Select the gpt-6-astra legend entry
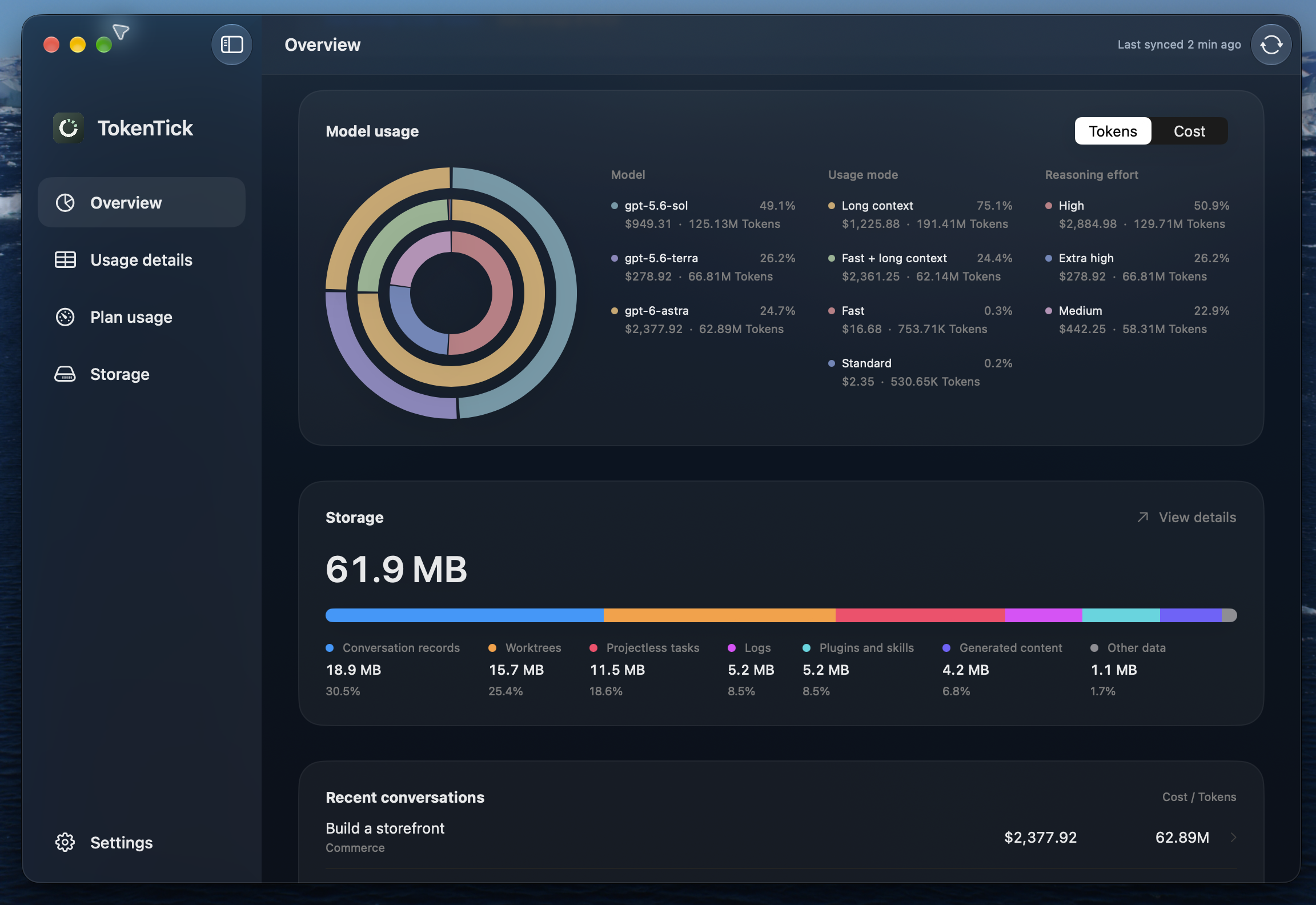 703,320
